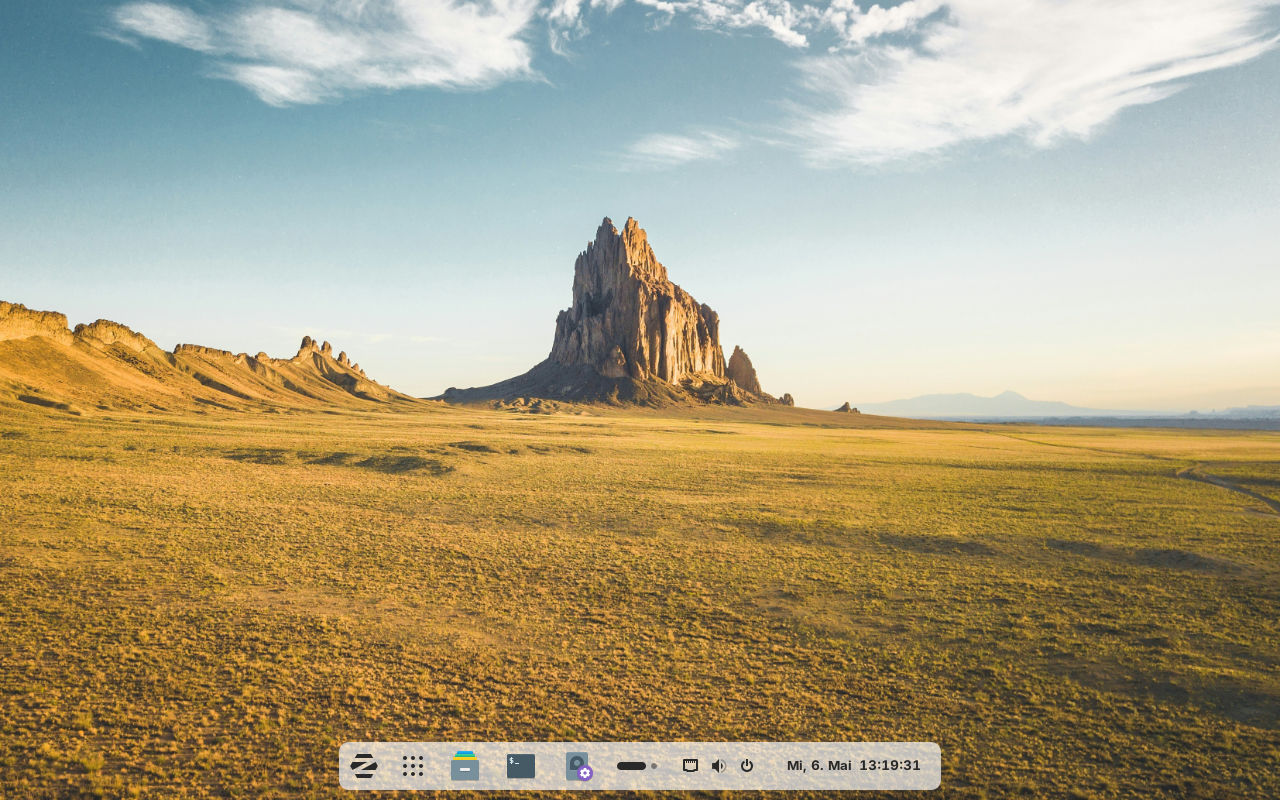This screenshot has width=1280, height=800.
Task: Open the power menu icon
Action: tap(747, 766)
